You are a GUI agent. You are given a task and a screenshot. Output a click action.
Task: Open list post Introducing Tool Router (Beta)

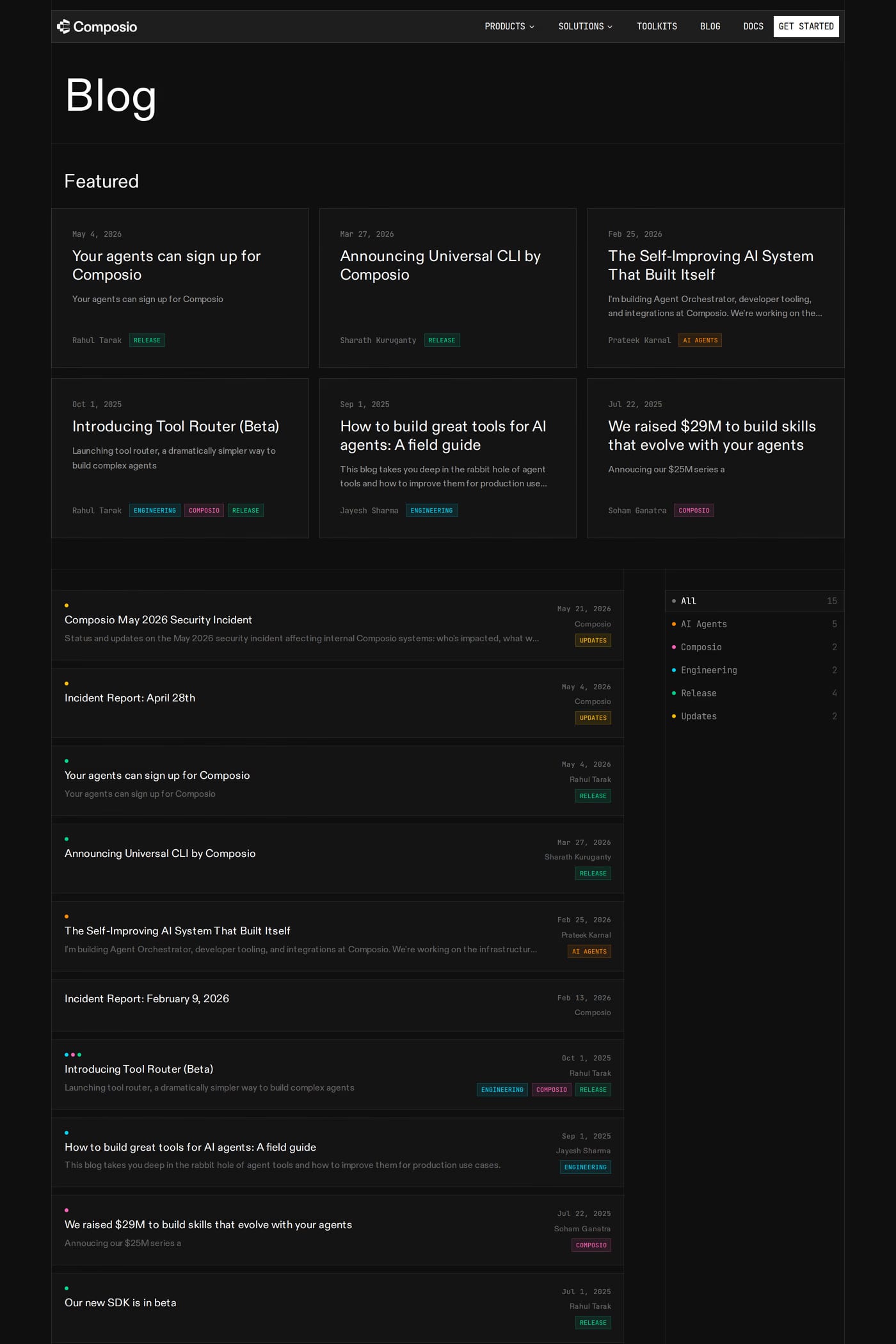pyautogui.click(x=337, y=1075)
